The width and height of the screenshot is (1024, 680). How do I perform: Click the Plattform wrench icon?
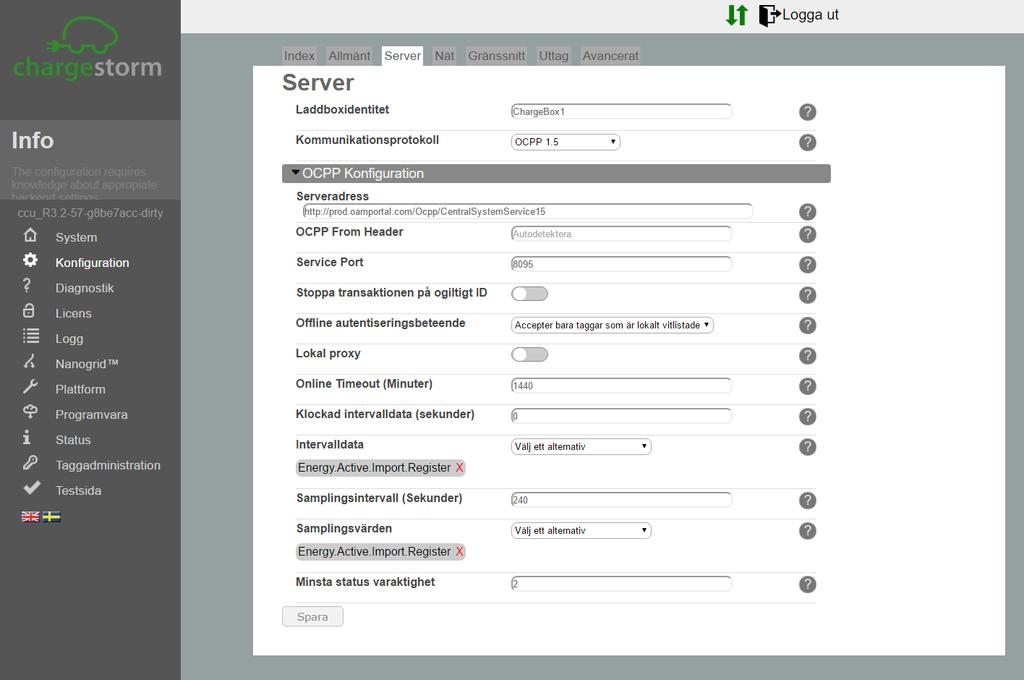tap(30, 387)
